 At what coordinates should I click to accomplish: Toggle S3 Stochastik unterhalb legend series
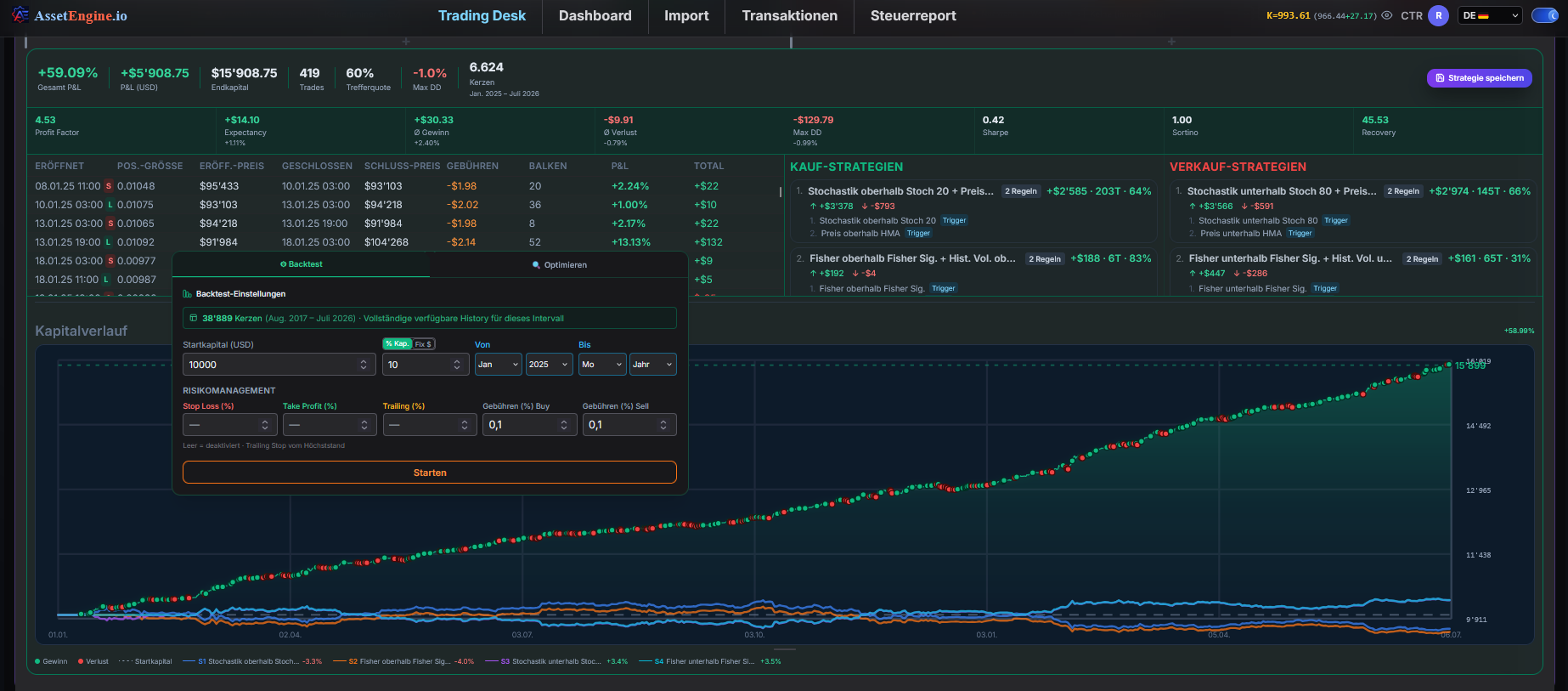click(x=556, y=661)
